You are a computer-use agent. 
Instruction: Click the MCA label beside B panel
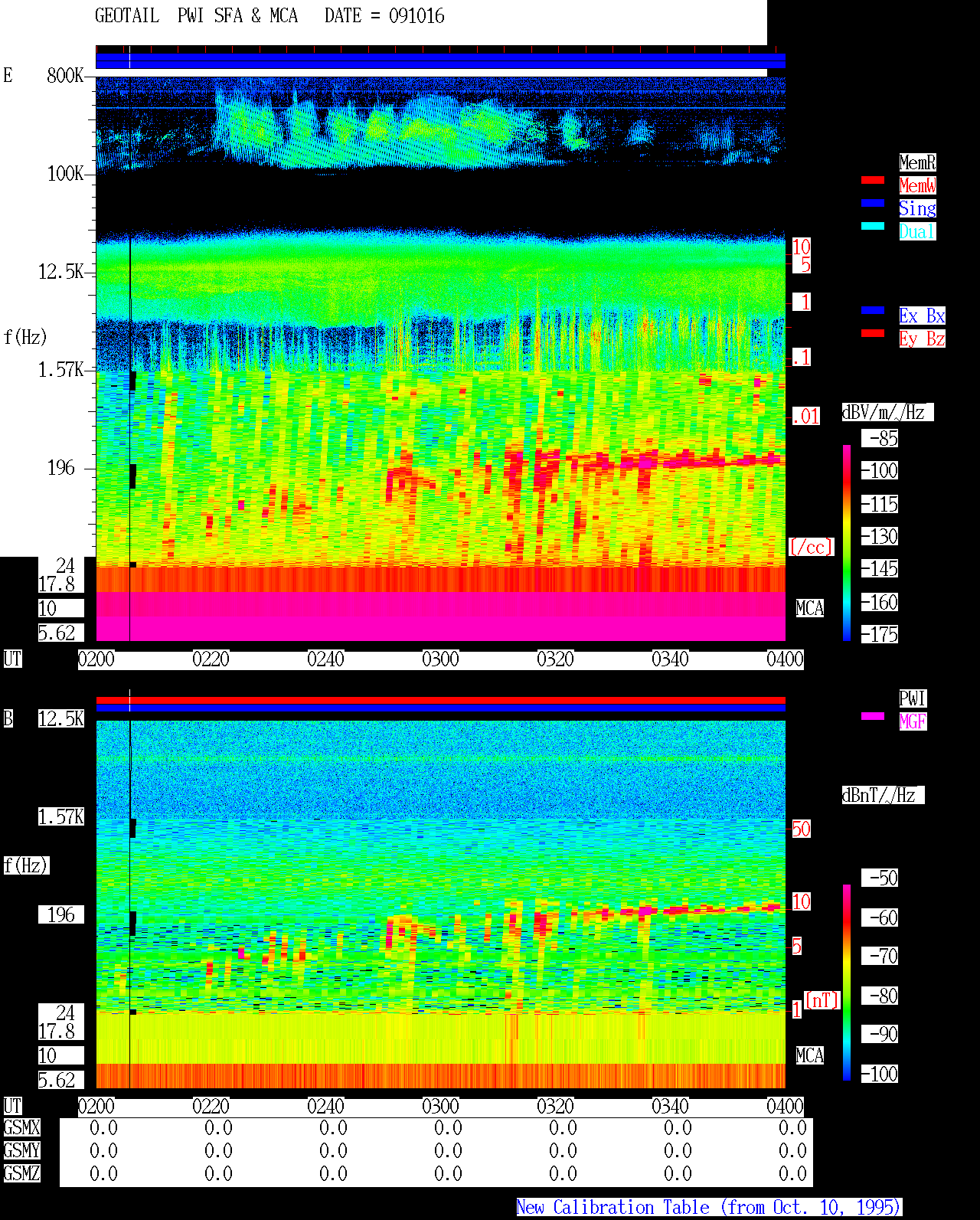[x=810, y=1055]
